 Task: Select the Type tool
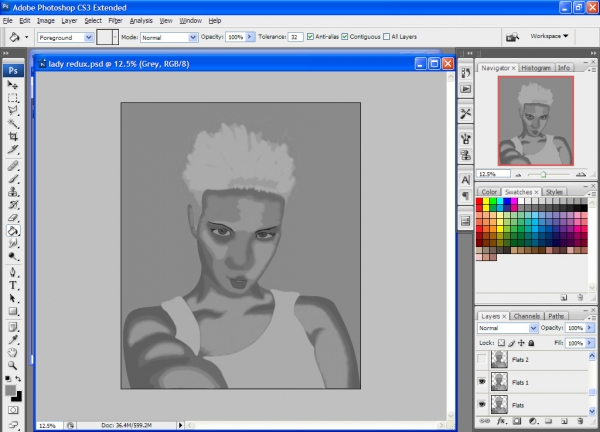13,285
